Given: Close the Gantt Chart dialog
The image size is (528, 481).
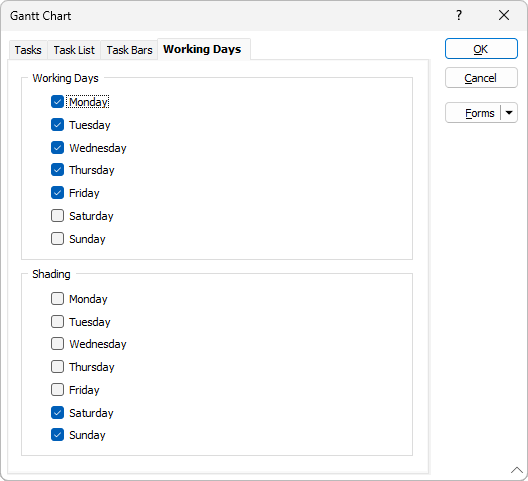Looking at the screenshot, I should click(x=504, y=15).
